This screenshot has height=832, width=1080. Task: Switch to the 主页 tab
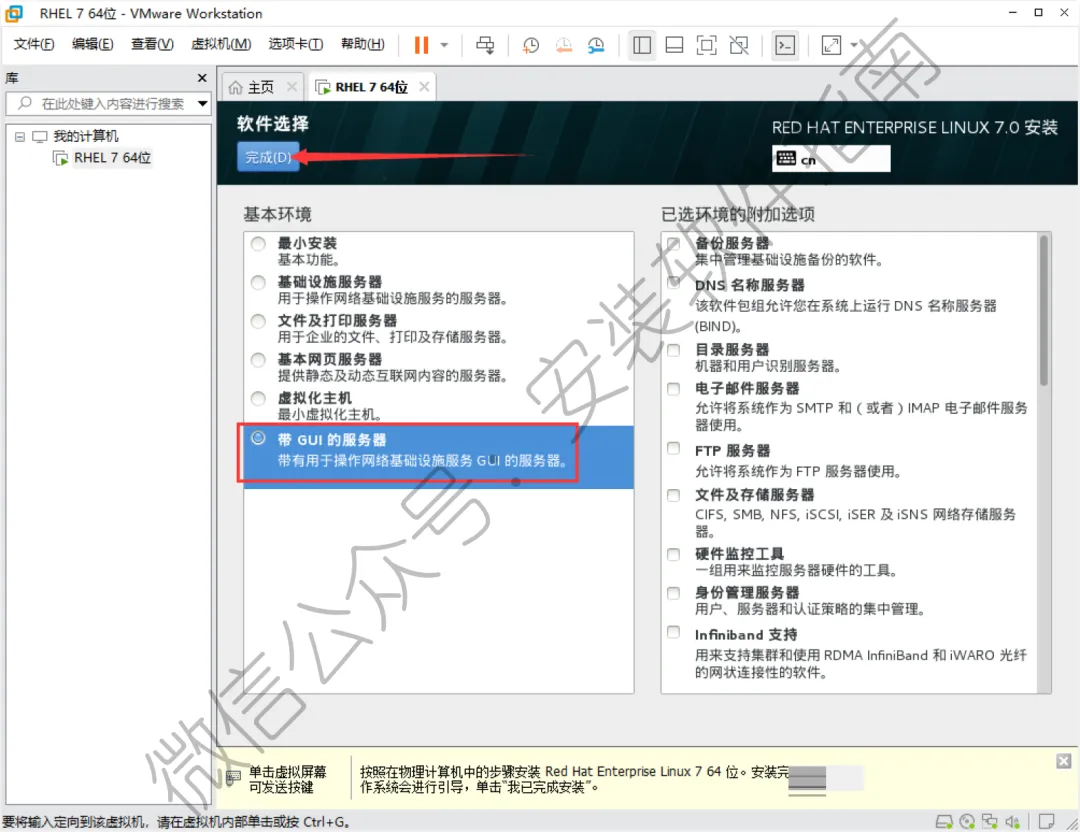[261, 87]
